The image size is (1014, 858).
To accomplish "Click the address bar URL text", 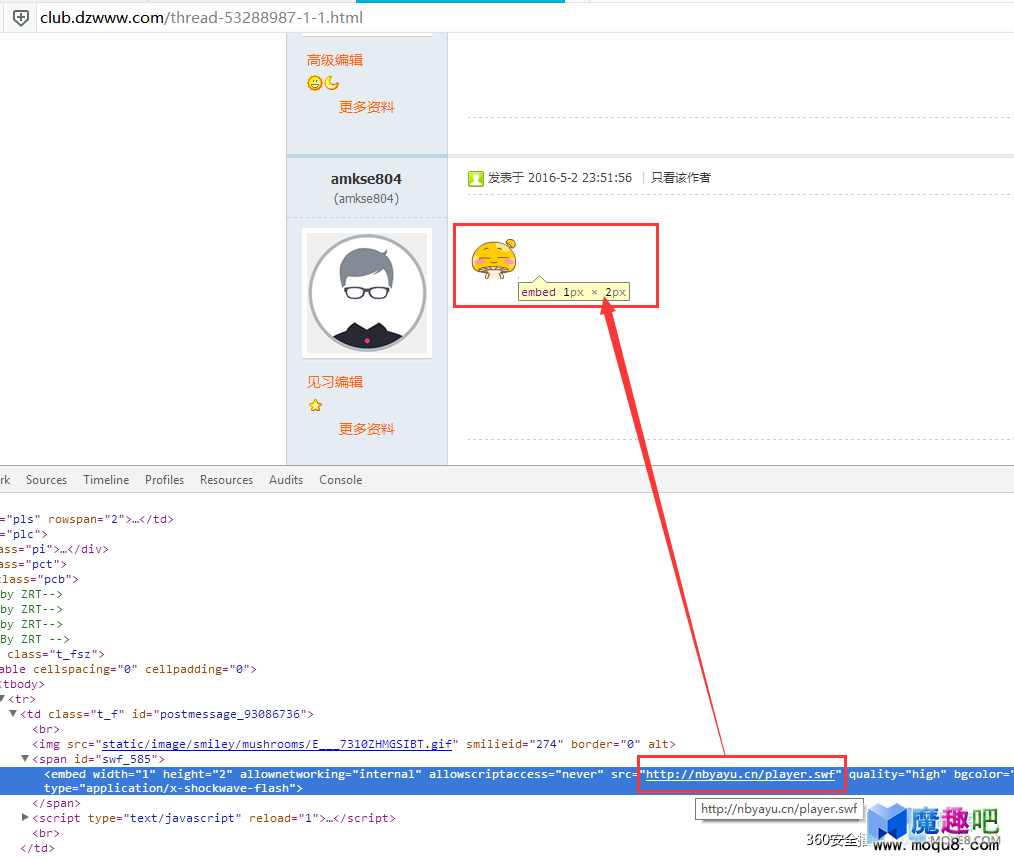I will [x=201, y=17].
